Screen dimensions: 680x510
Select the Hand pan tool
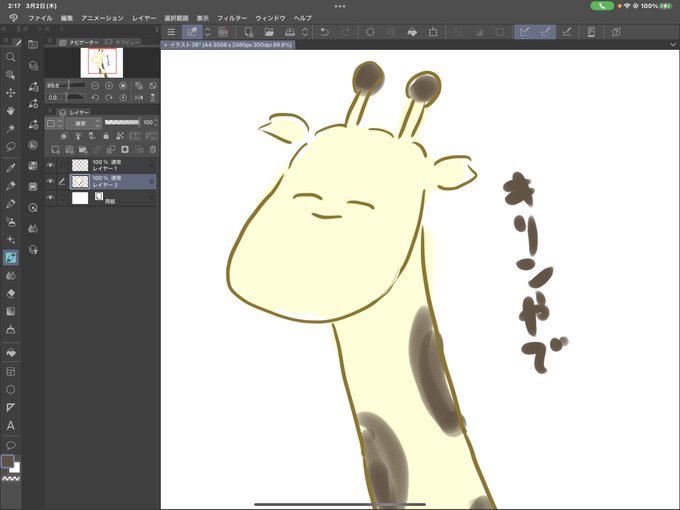click(x=11, y=111)
